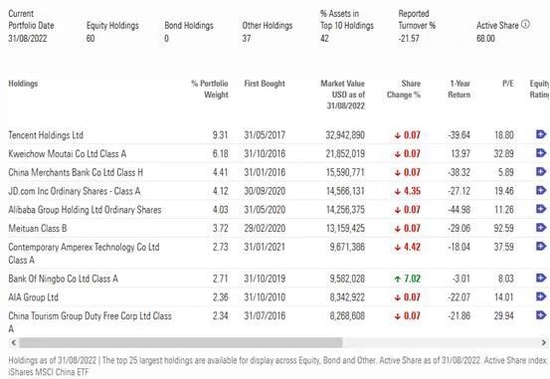550x379 pixels.
Task: Sort by Share Change % column header
Action: pyautogui.click(x=404, y=89)
